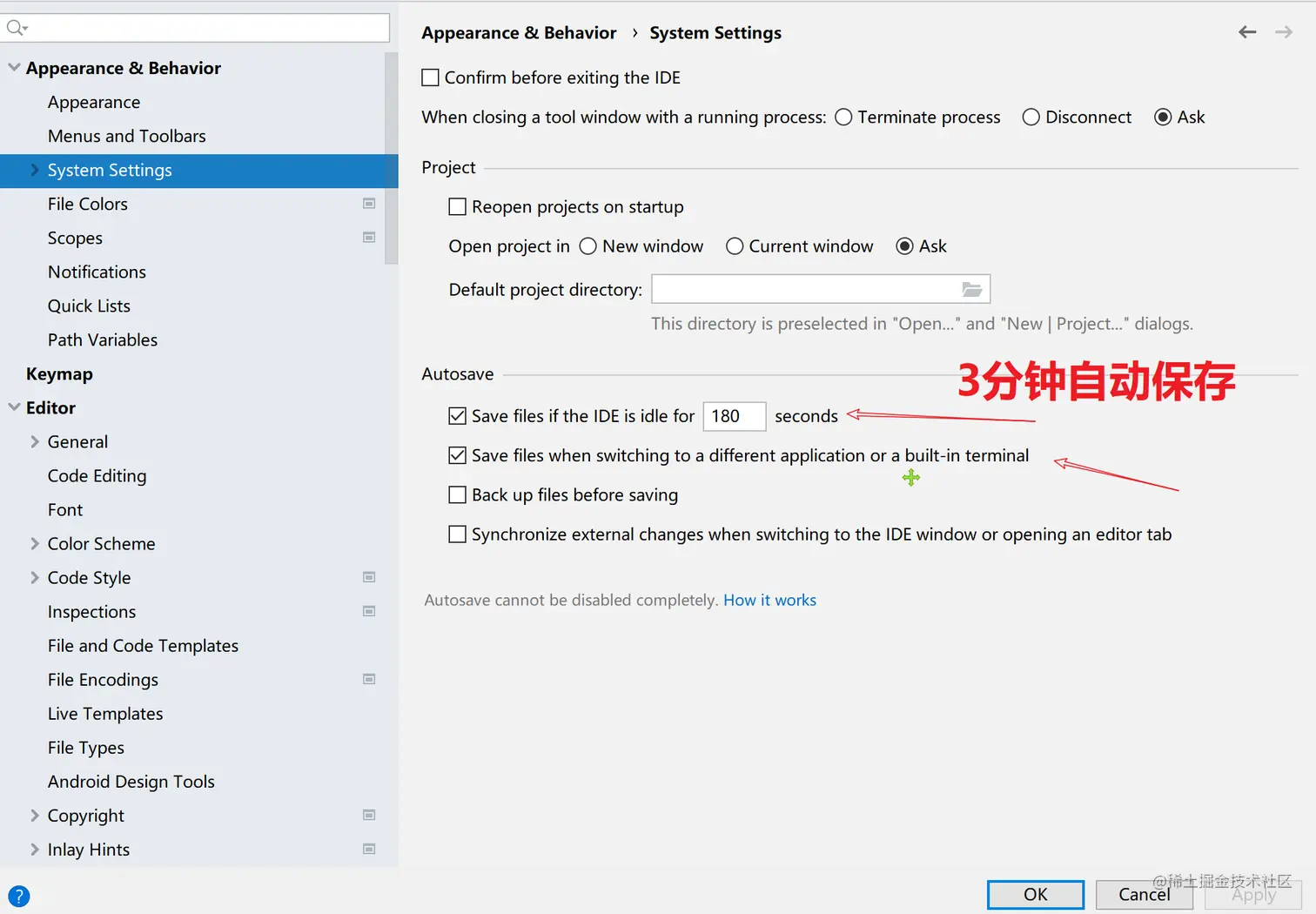Click the search magnifier icon in the settings search field
Screen dimensions: 1316x914
click(x=17, y=28)
